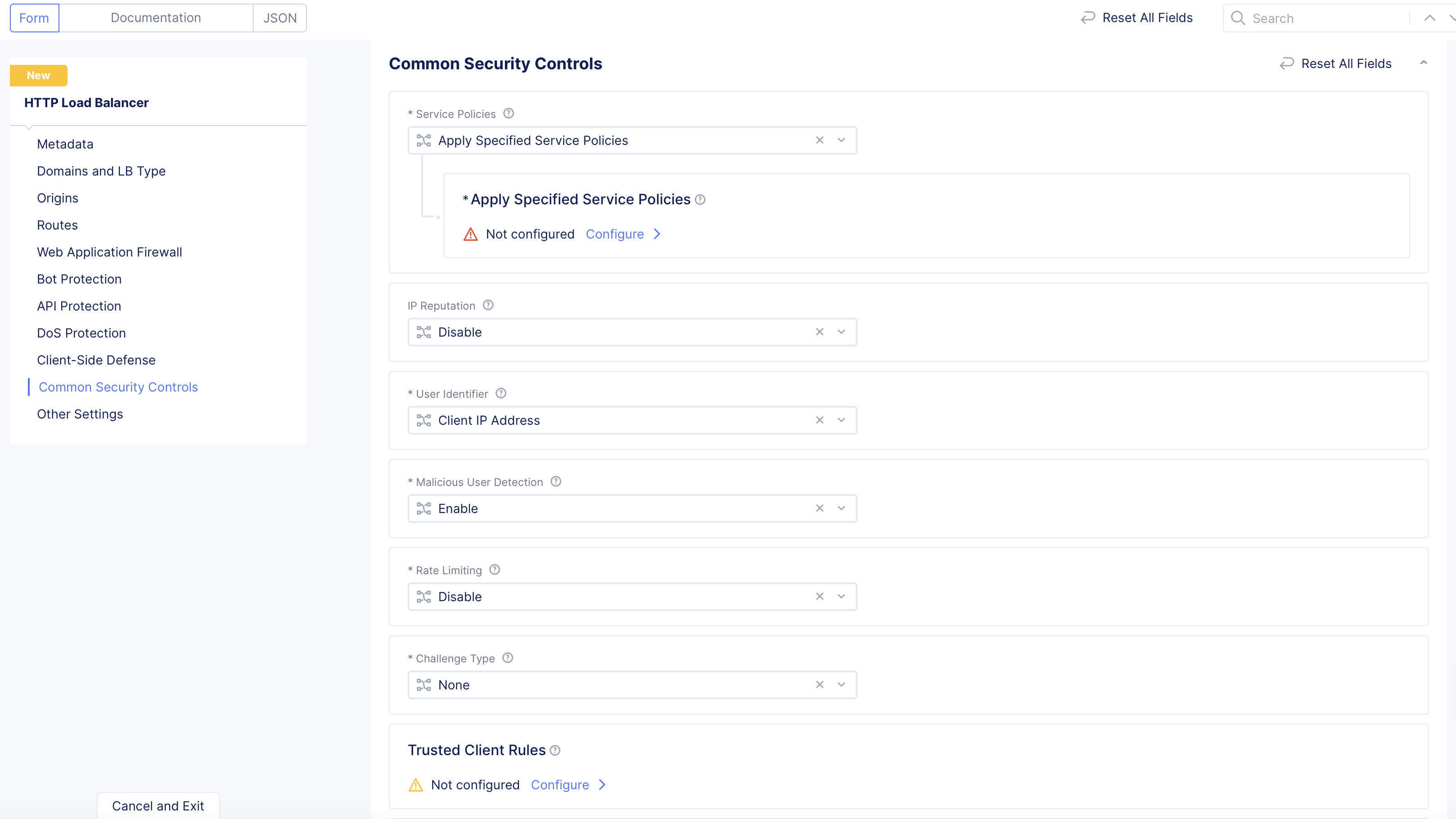Screen dimensions: 1456x819
Task: Click help icon for Malicious User Detection
Action: (556, 481)
